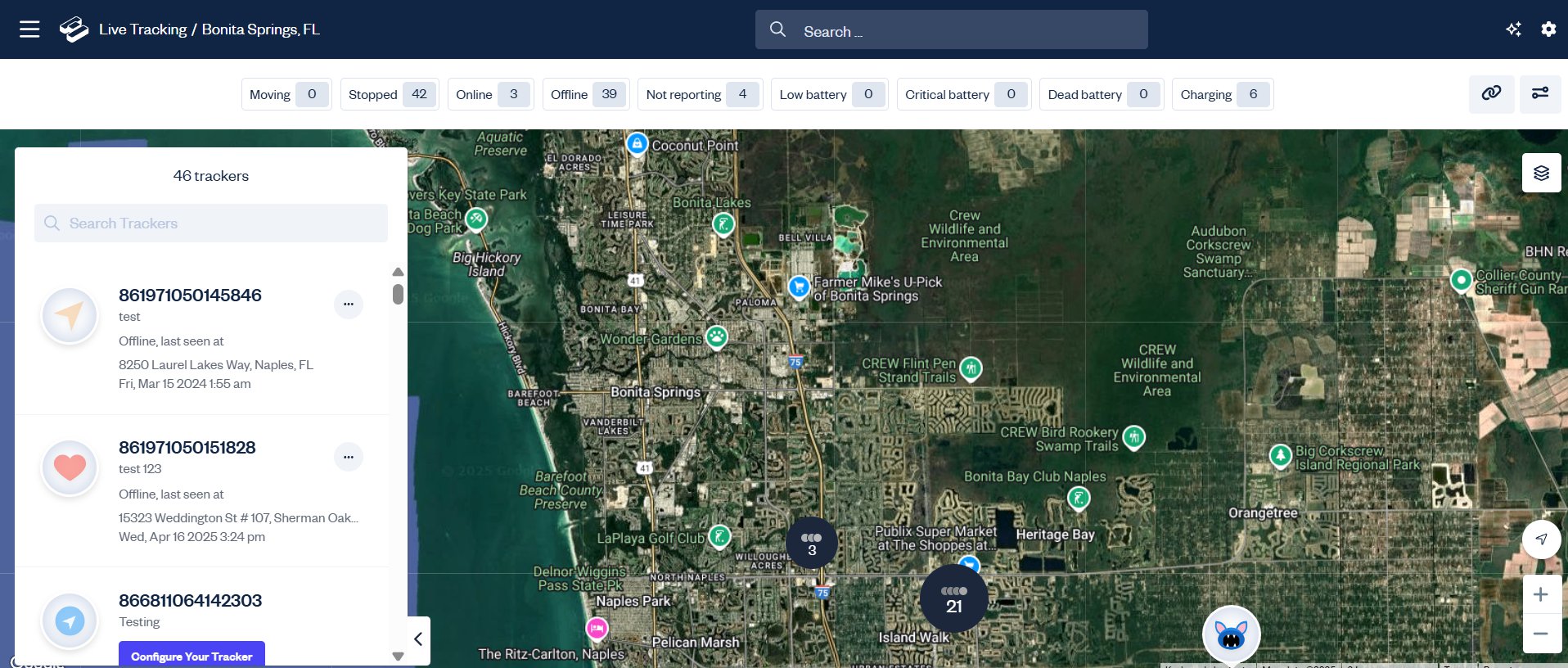This screenshot has width=1568, height=668.
Task: Click the Orangetree label on map
Action: coord(1263,512)
